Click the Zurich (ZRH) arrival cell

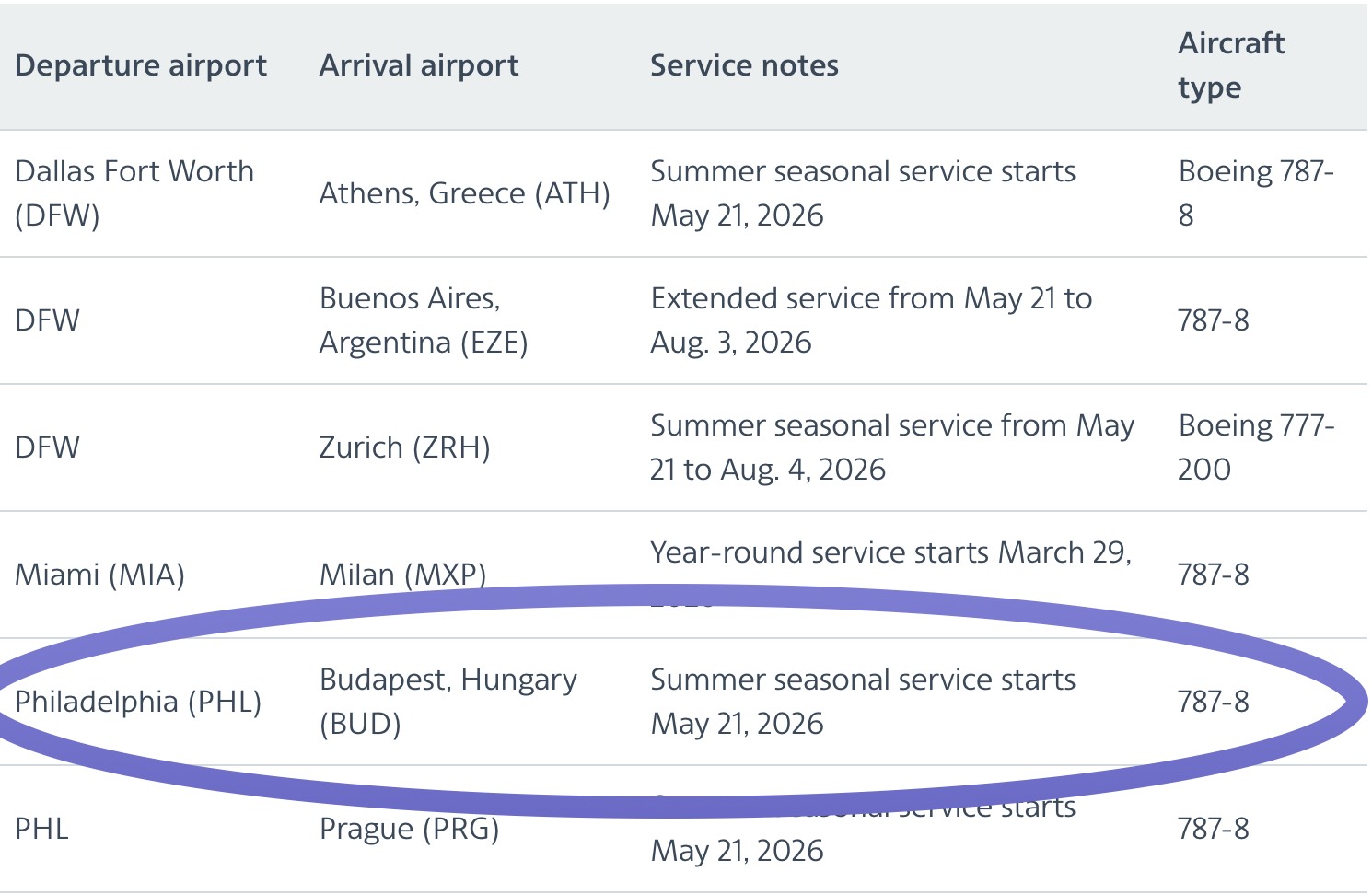click(404, 447)
